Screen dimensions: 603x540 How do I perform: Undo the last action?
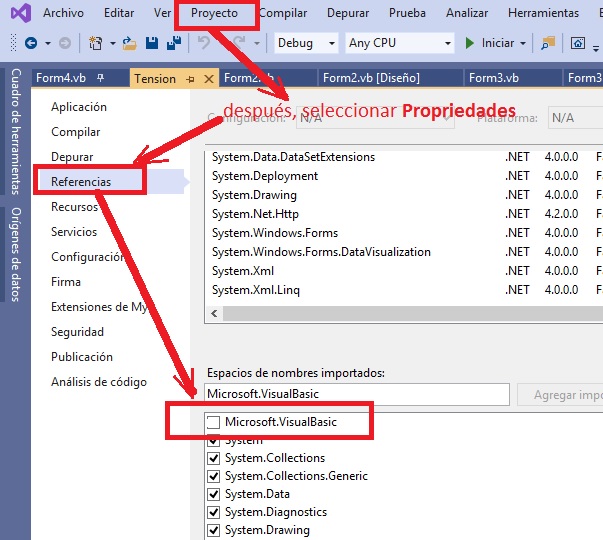tap(203, 43)
